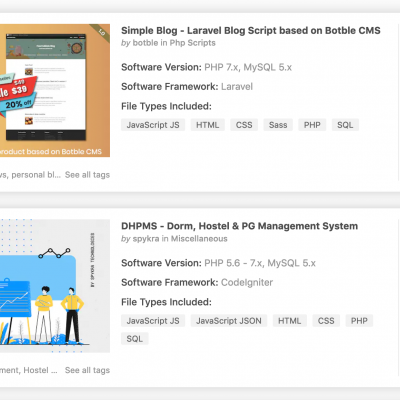Open the DHPMS hostel management system title
Screen dimensions: 400x400
(x=239, y=226)
